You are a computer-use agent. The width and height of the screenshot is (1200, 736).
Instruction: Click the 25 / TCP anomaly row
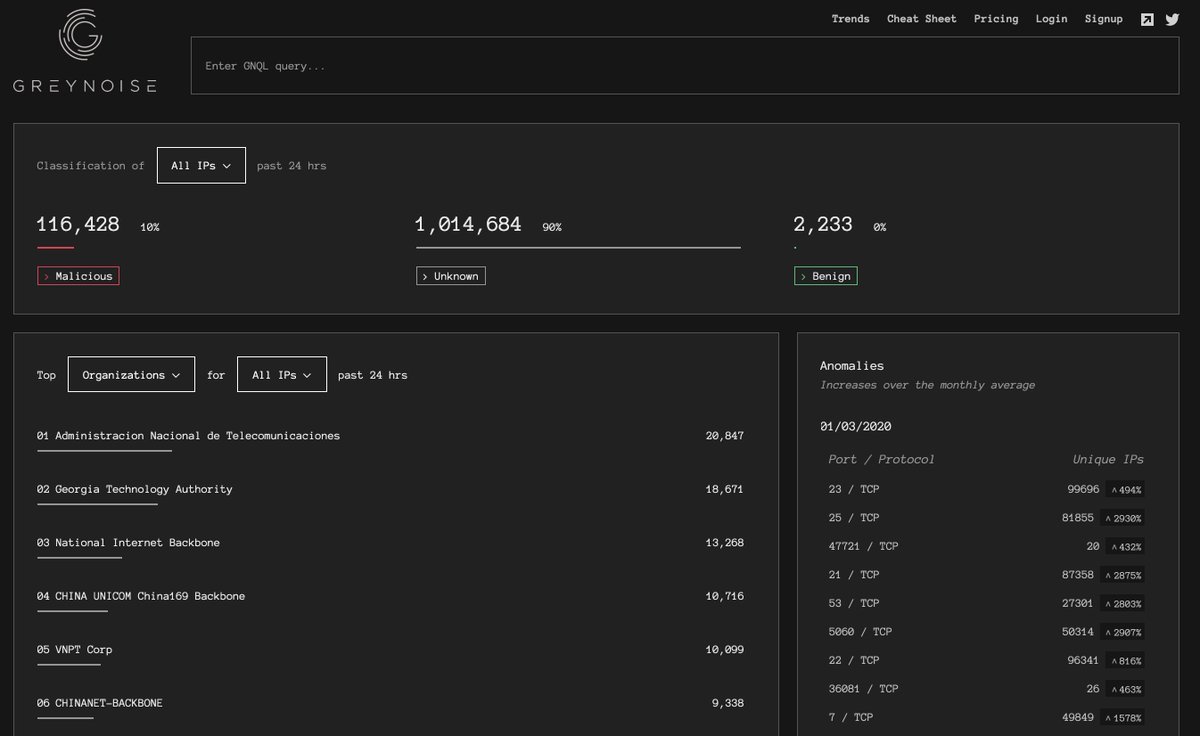[x=986, y=518]
